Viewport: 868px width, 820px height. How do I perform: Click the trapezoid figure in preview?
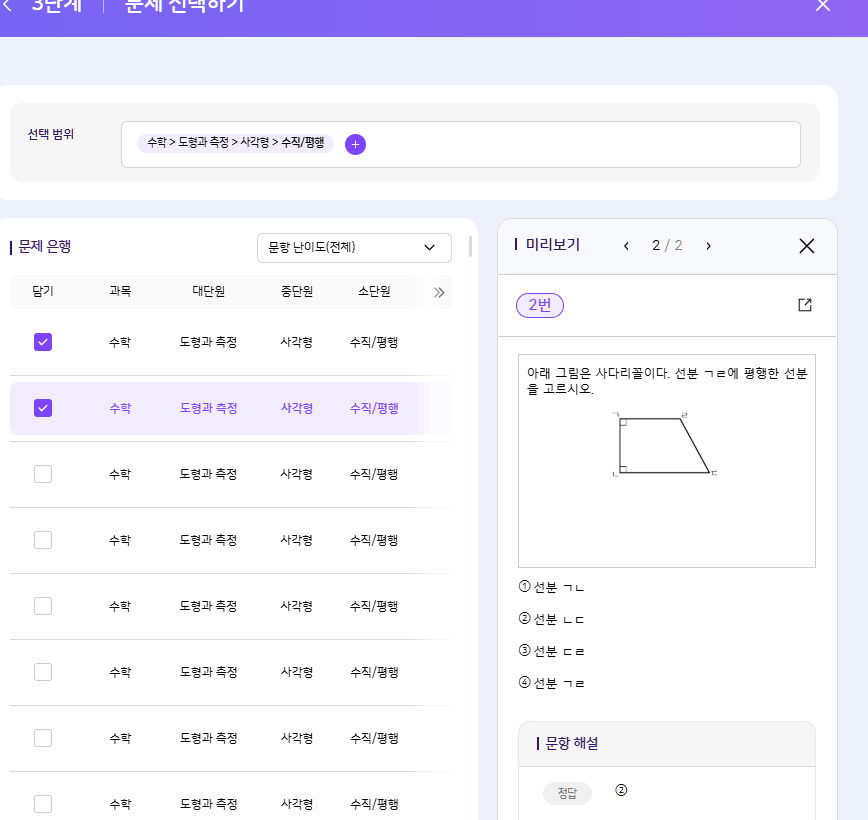click(661, 444)
